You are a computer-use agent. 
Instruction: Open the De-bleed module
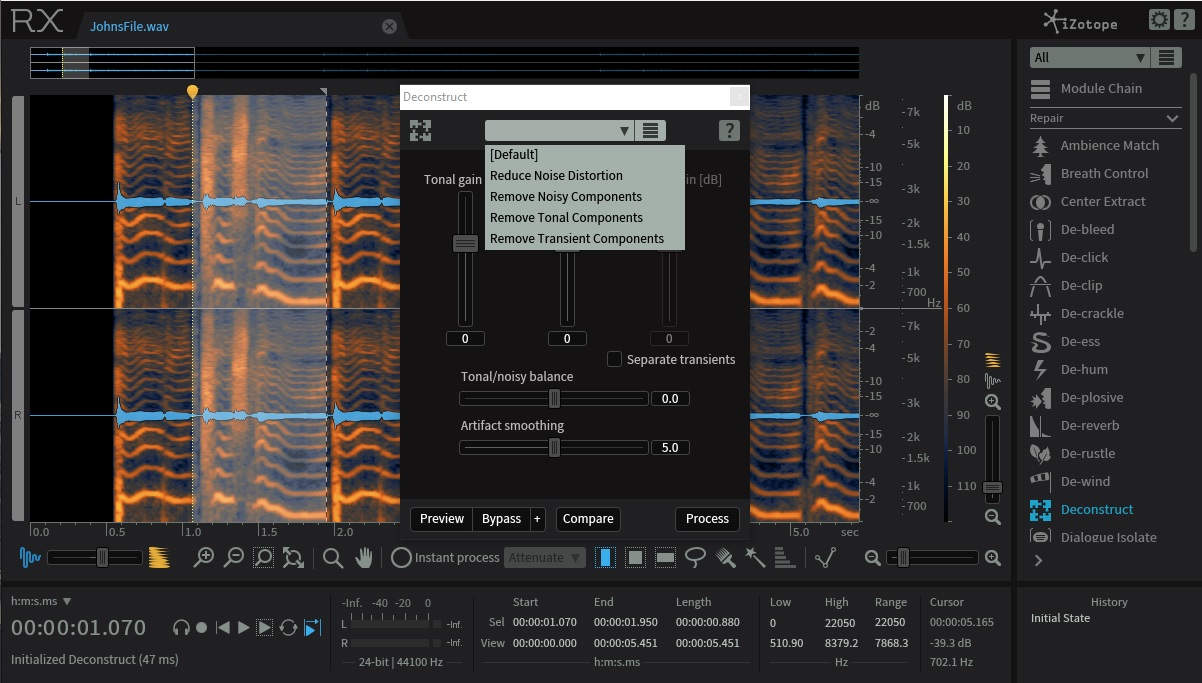pos(1072,229)
